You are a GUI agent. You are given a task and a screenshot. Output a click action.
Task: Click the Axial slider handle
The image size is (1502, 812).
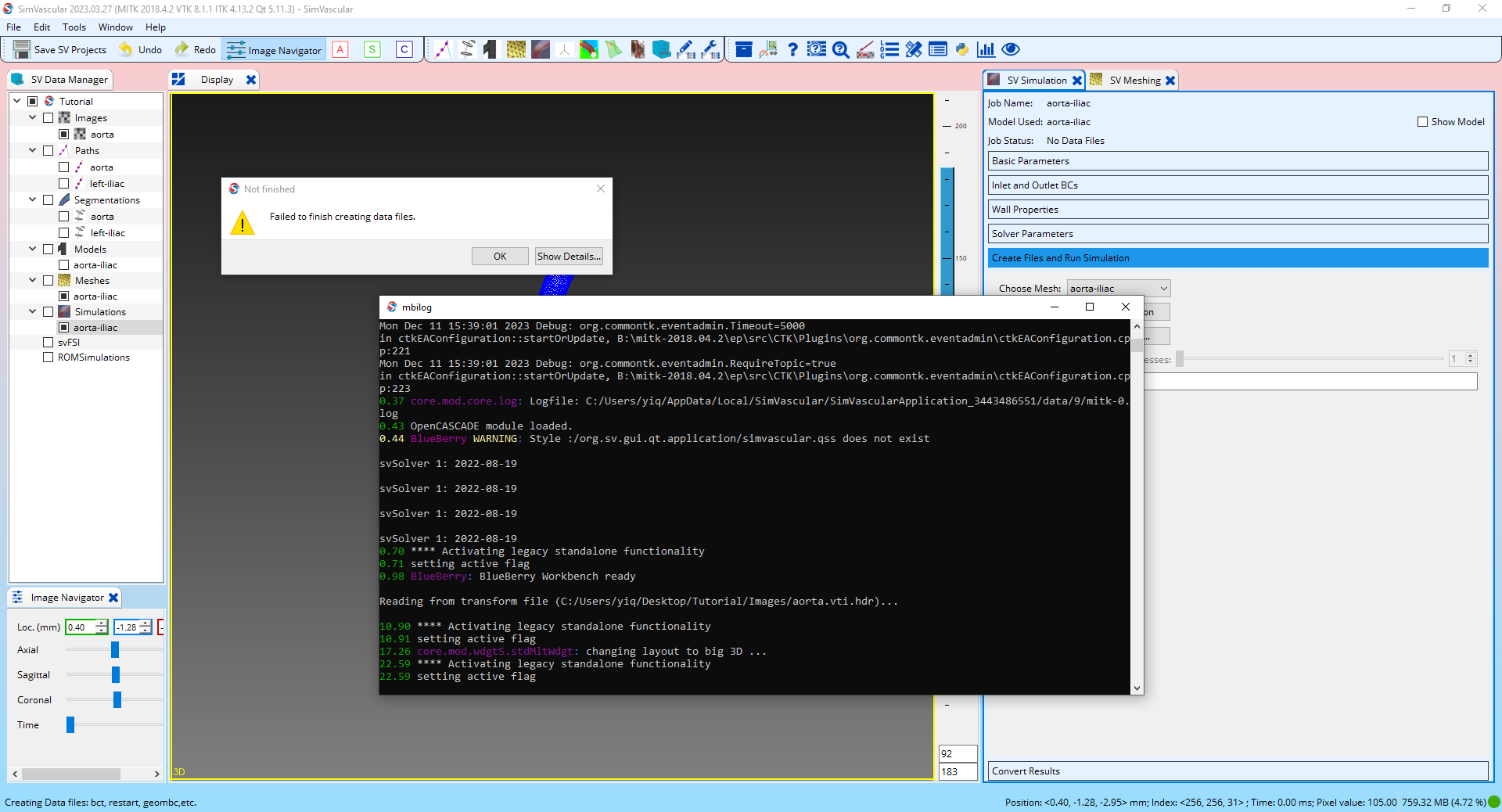(115, 650)
